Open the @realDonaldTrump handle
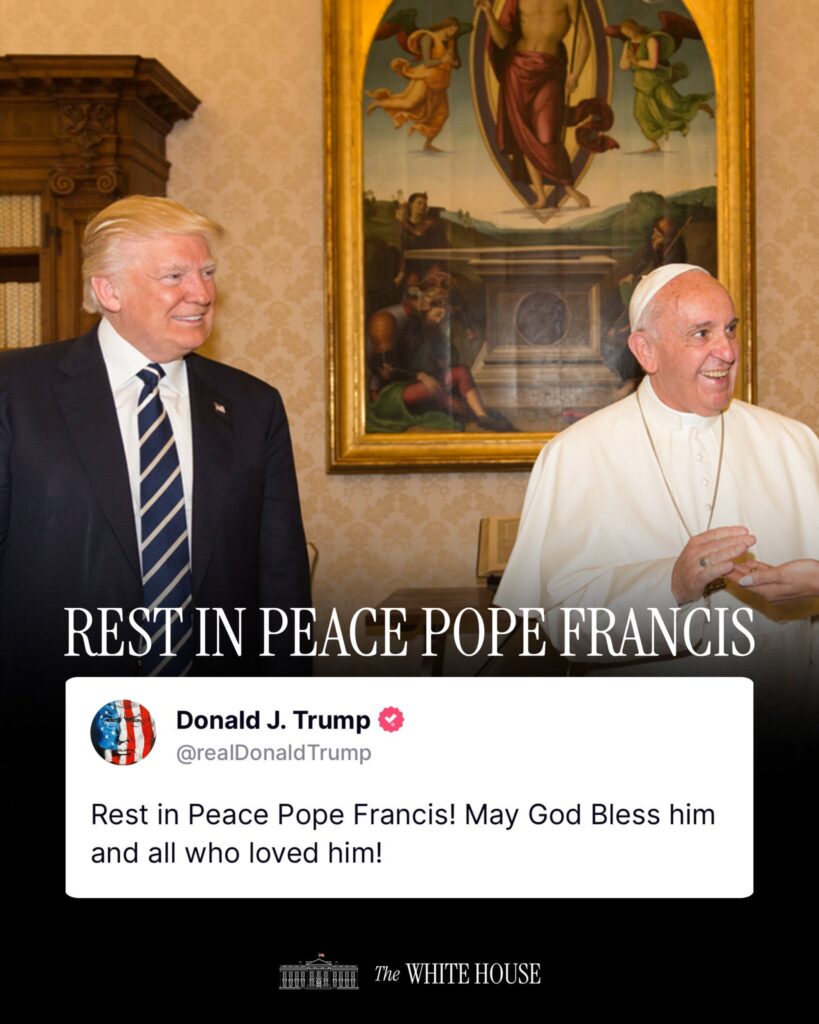The height and width of the screenshot is (1024, 819). click(274, 753)
